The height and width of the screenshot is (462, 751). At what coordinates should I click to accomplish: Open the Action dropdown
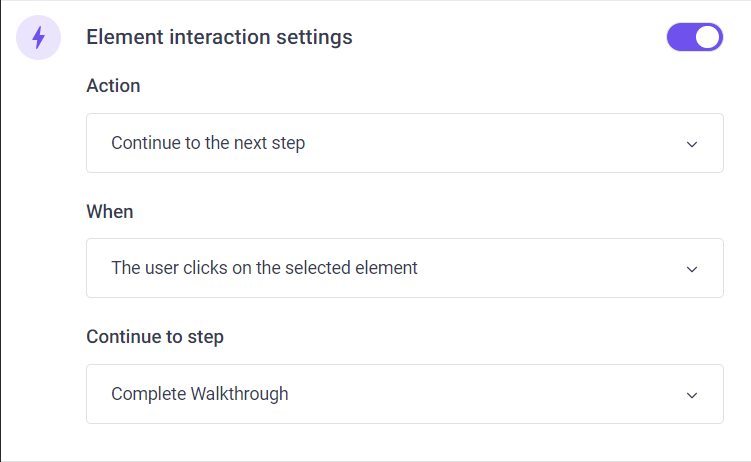coord(405,143)
